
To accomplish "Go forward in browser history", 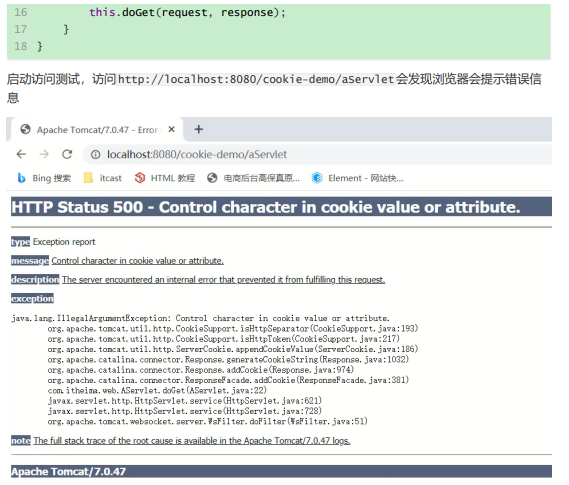I will pos(44,155).
